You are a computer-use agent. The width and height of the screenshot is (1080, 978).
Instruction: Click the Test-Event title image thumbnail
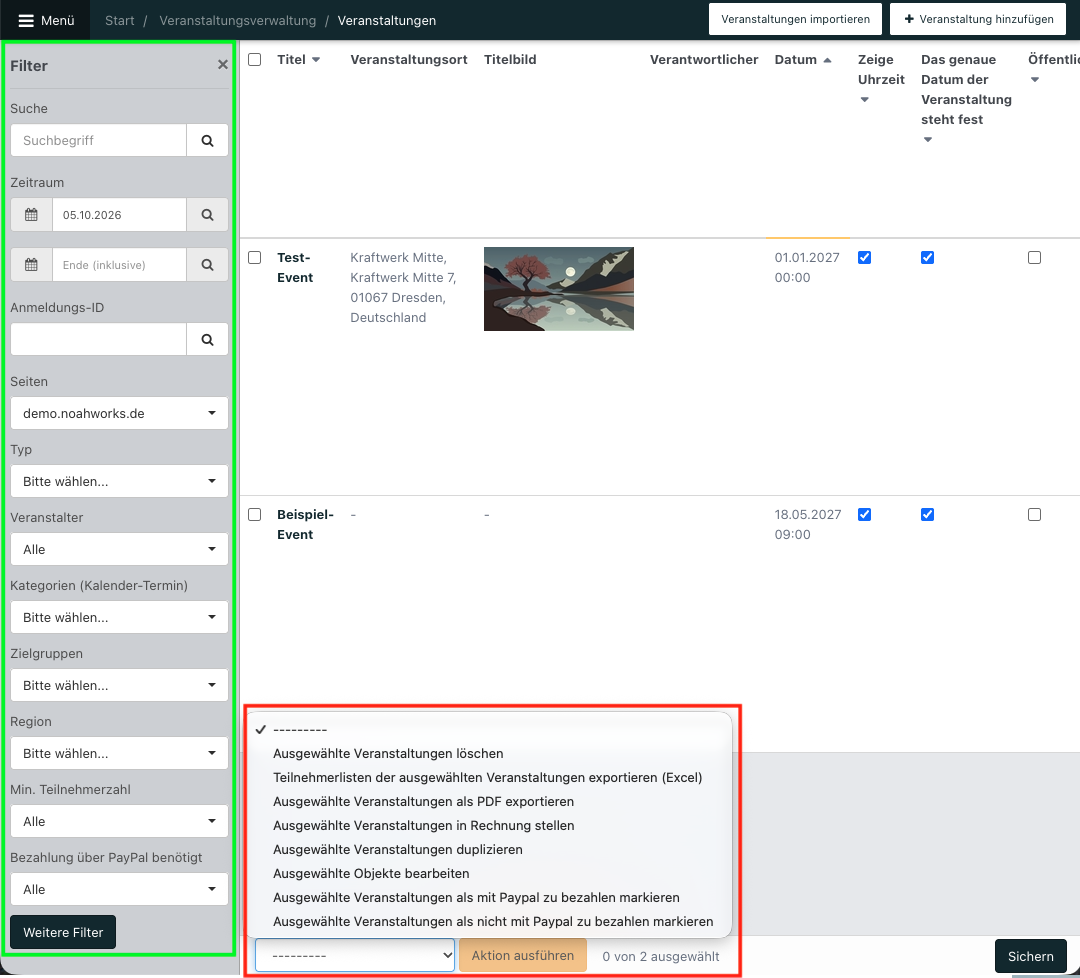[559, 289]
